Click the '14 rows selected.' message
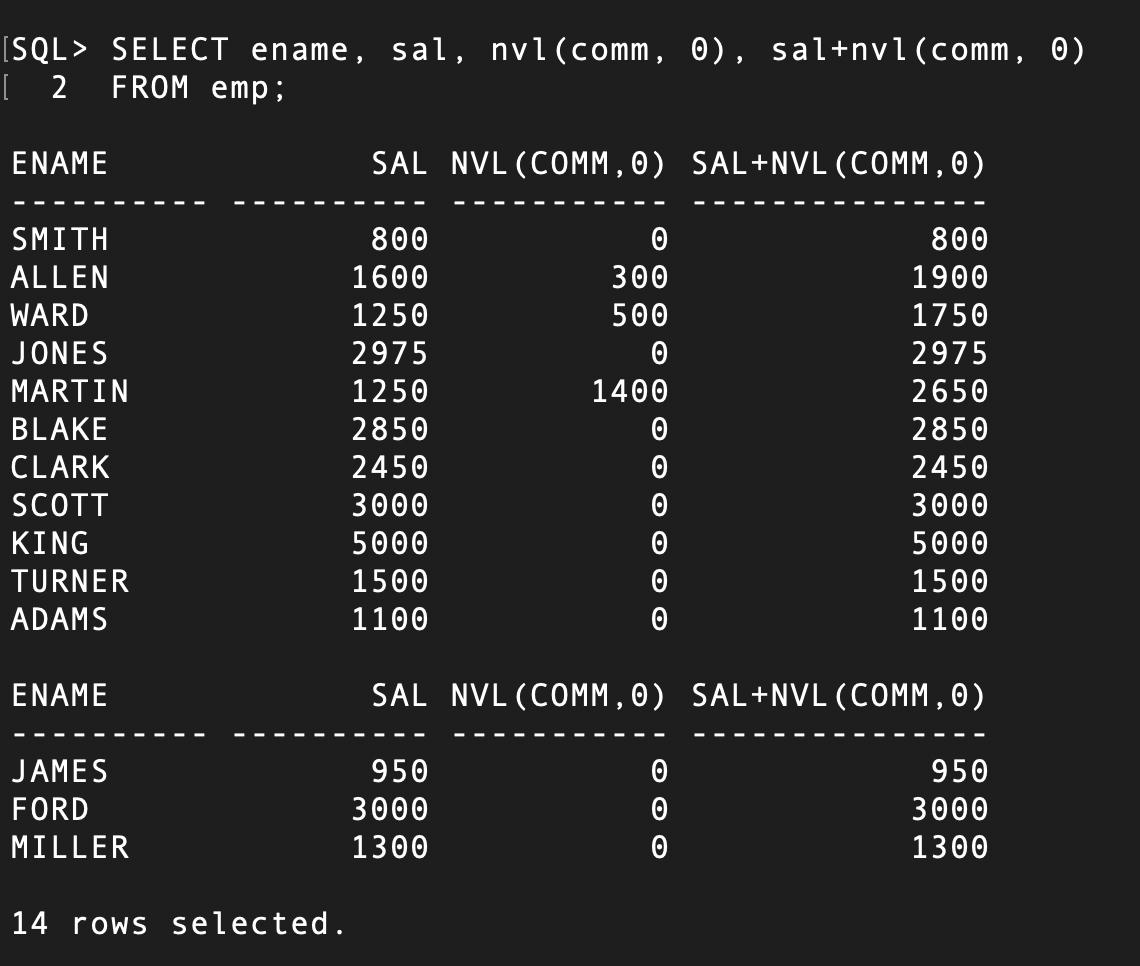This screenshot has height=966, width=1140. [178, 924]
